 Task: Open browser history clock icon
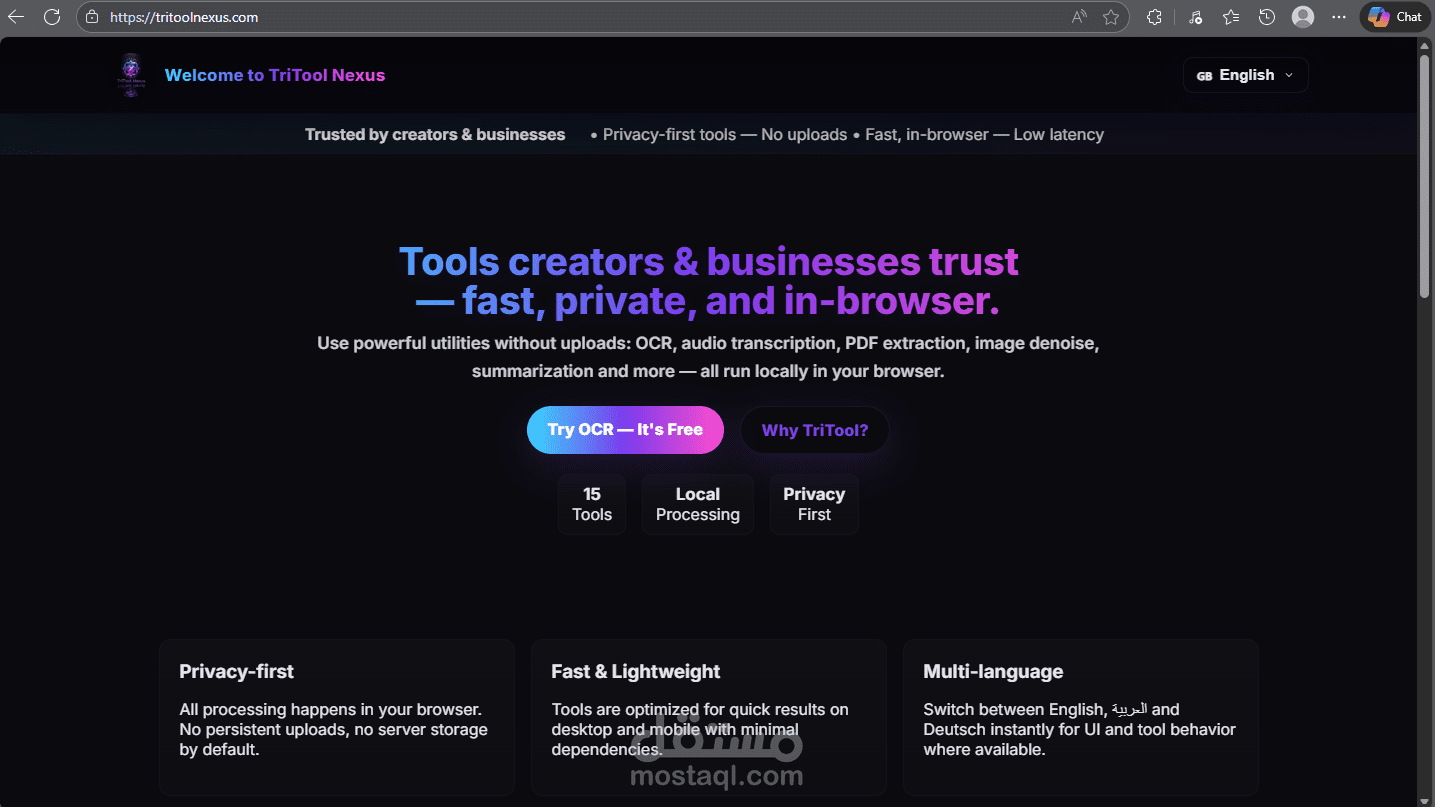click(1267, 17)
